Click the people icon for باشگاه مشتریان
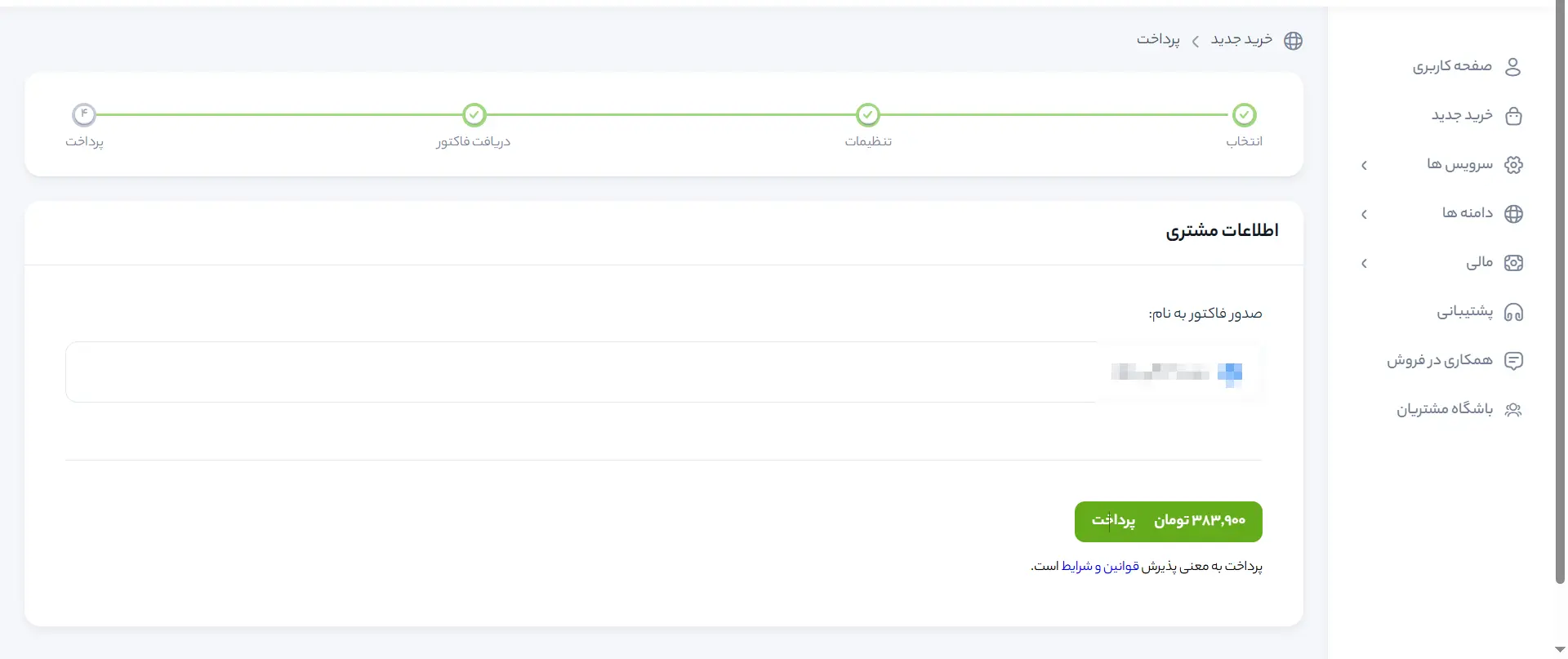 pyautogui.click(x=1513, y=410)
